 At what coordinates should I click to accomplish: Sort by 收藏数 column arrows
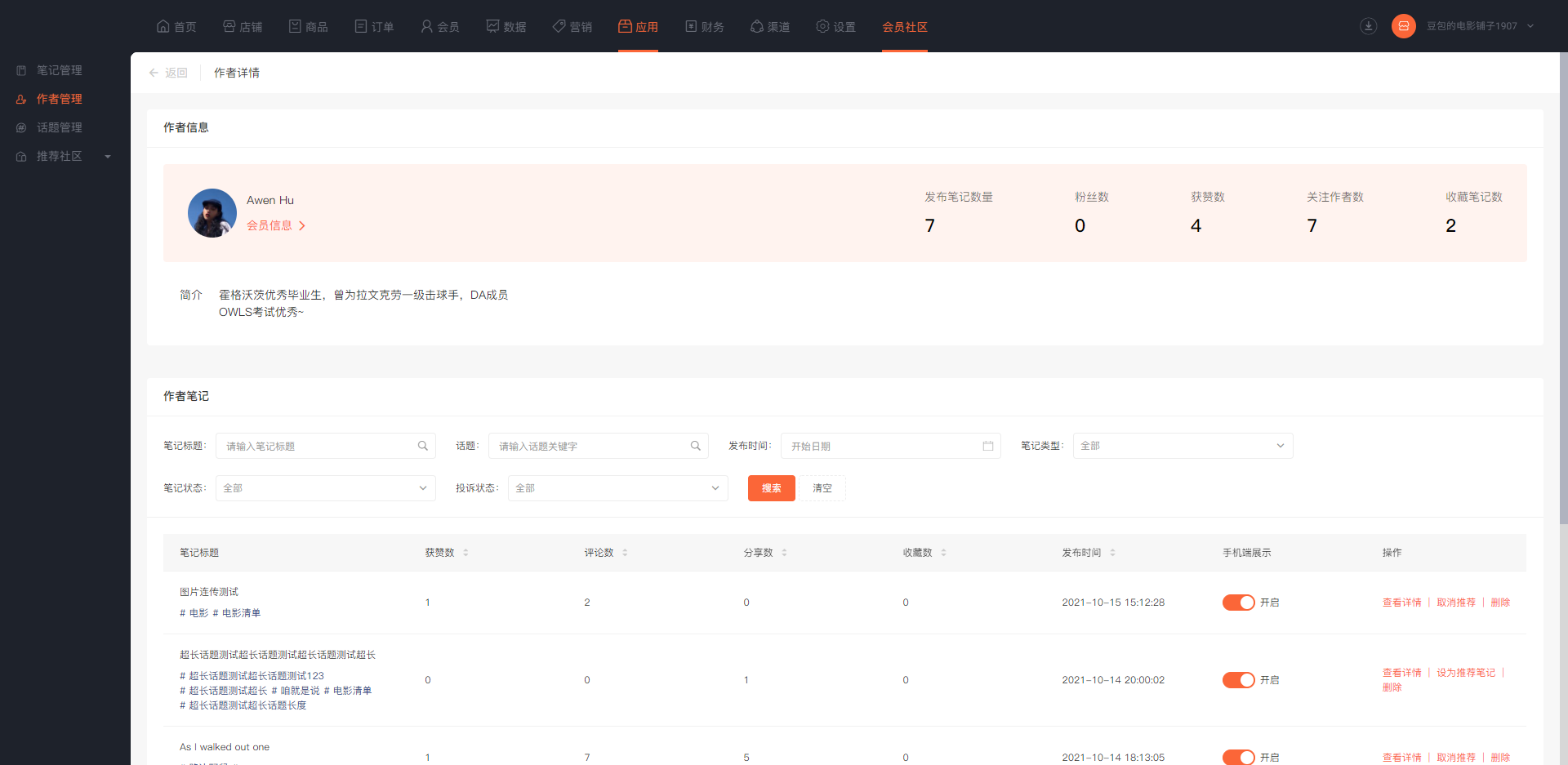click(x=943, y=553)
